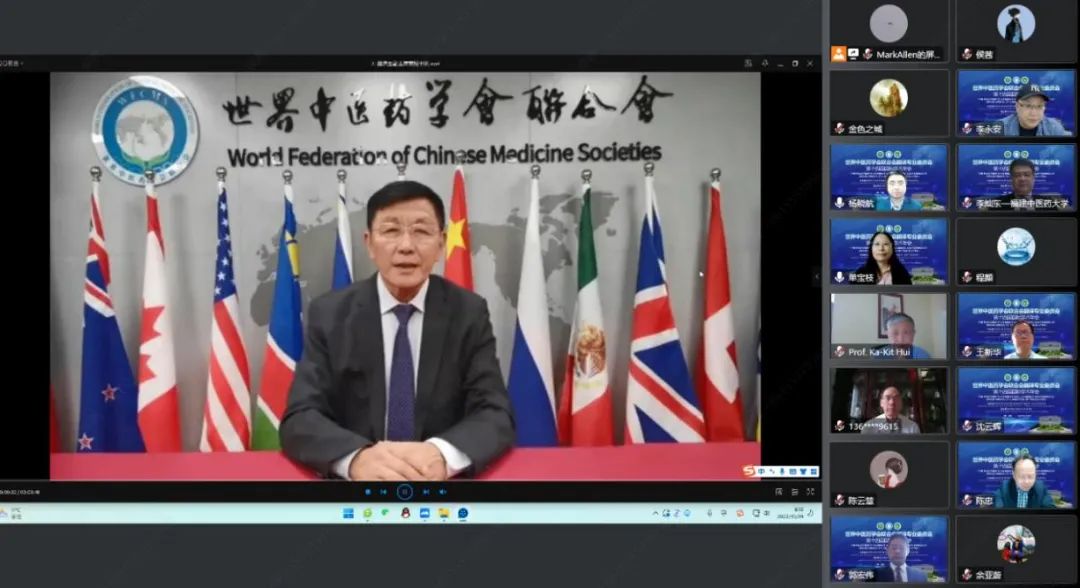Open the blue meeting app icon on the taskbar

click(x=425, y=513)
